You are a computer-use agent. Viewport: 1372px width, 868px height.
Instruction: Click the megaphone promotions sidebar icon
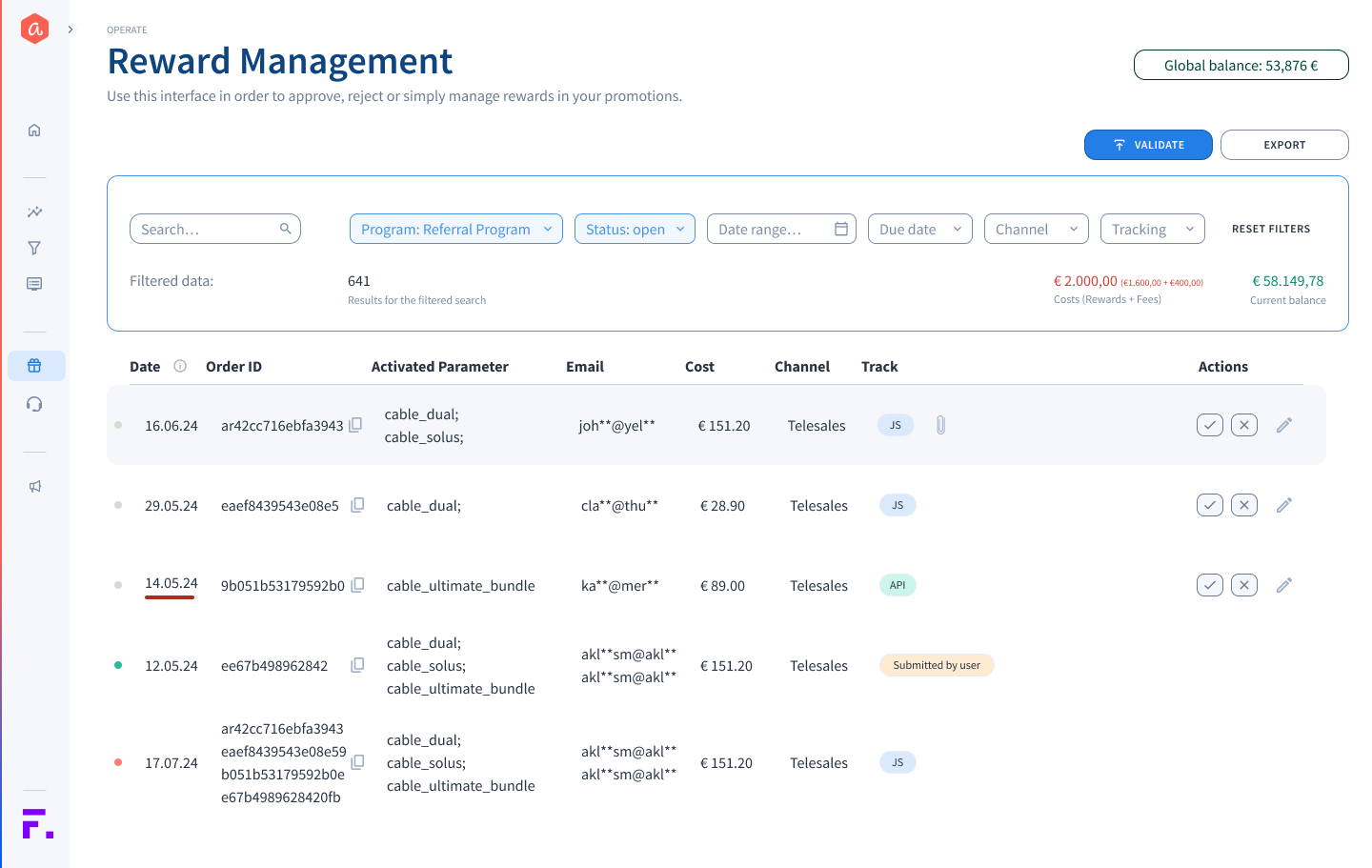(34, 486)
